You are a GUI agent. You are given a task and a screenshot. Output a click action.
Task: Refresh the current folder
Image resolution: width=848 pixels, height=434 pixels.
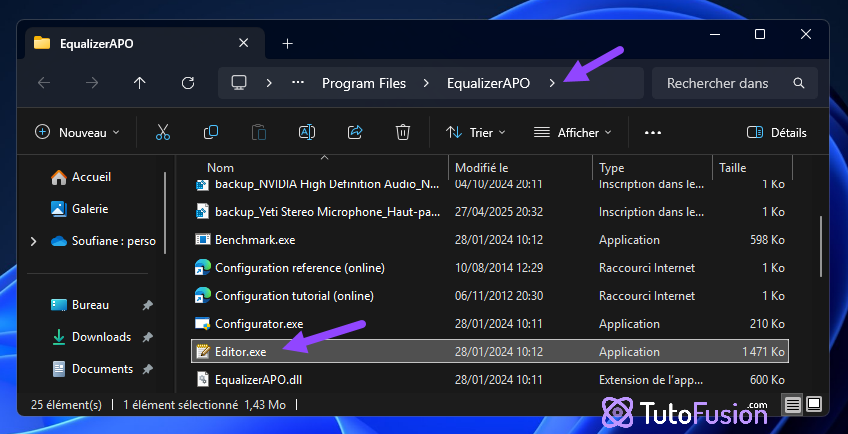click(x=188, y=83)
